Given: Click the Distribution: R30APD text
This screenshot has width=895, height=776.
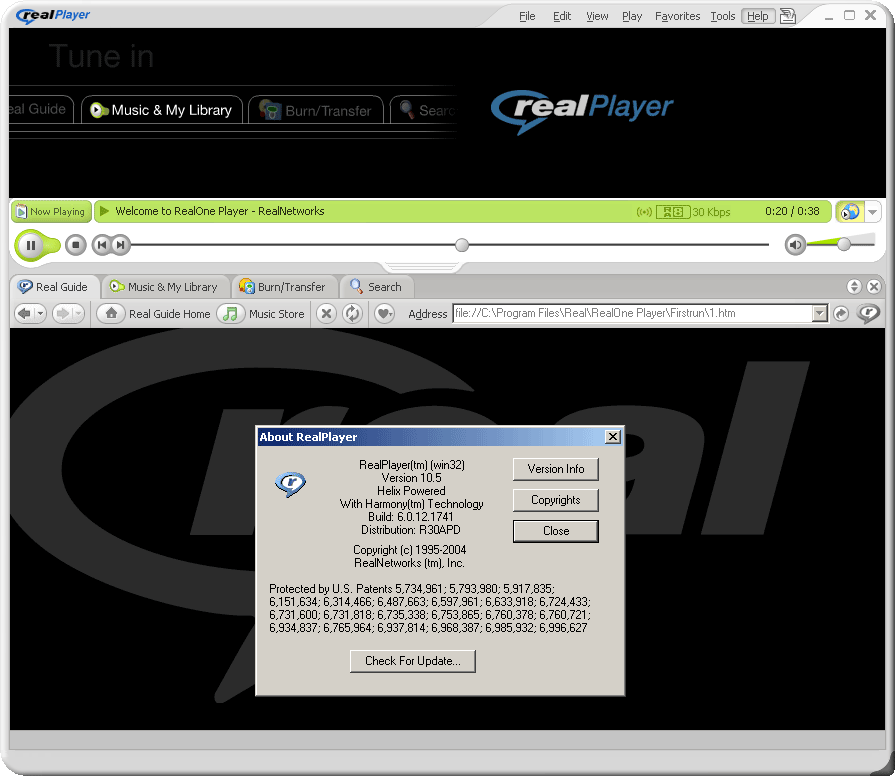Looking at the screenshot, I should click(411, 530).
